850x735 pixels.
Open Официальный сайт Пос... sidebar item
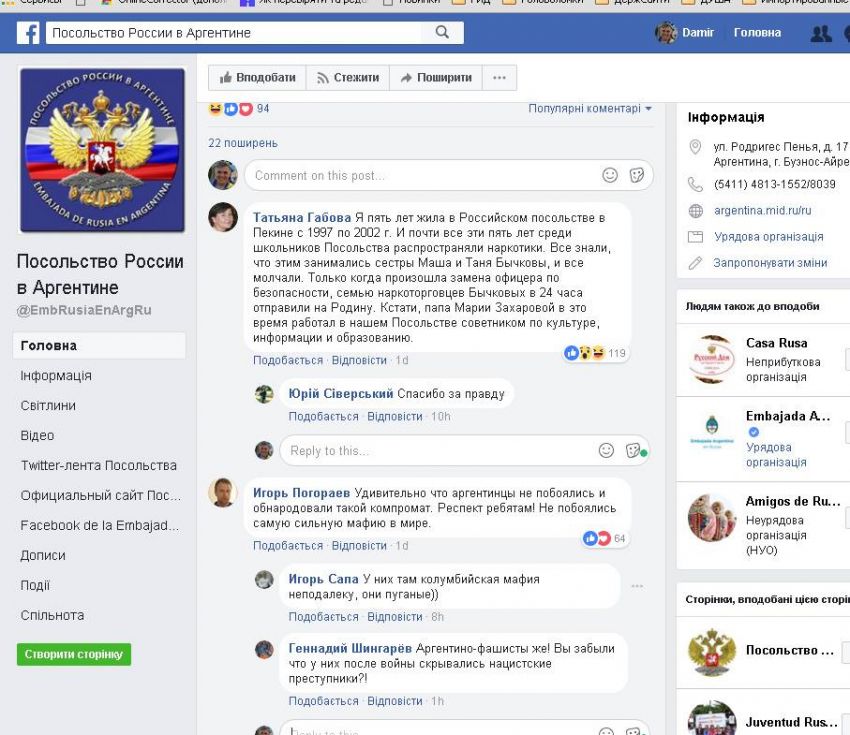click(101, 495)
